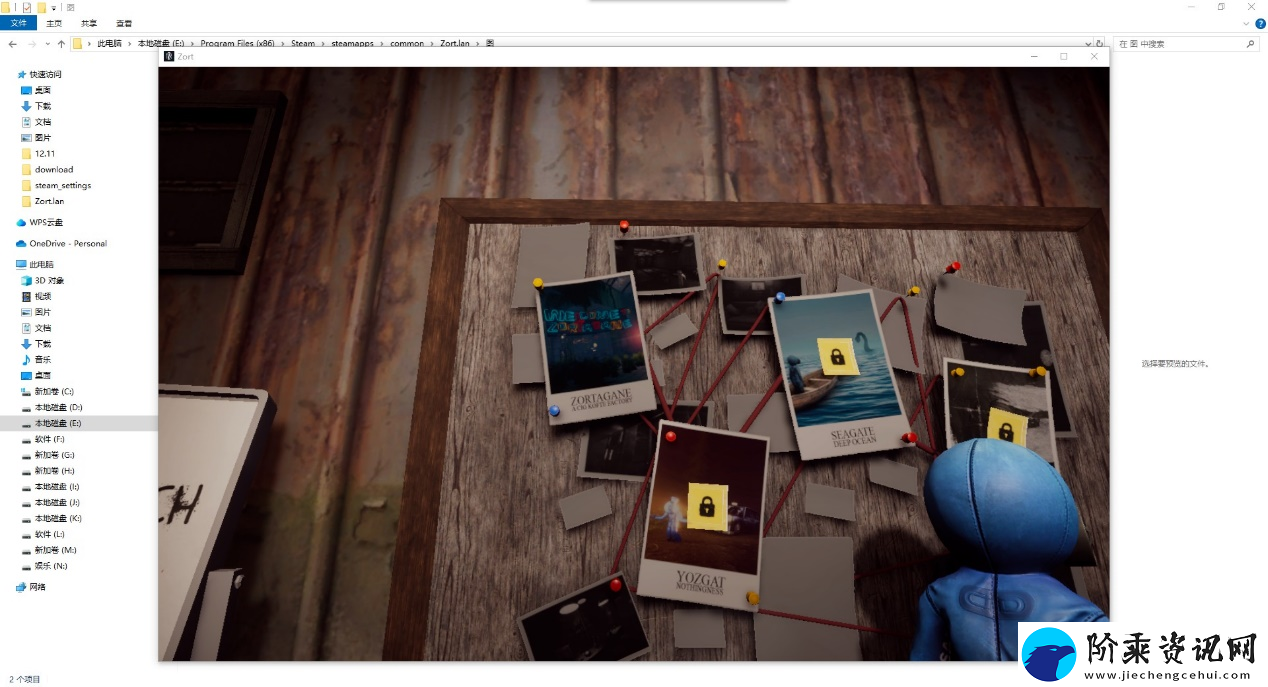
Task: Select drive 本地磁盘 (K:)
Action: tap(51, 518)
